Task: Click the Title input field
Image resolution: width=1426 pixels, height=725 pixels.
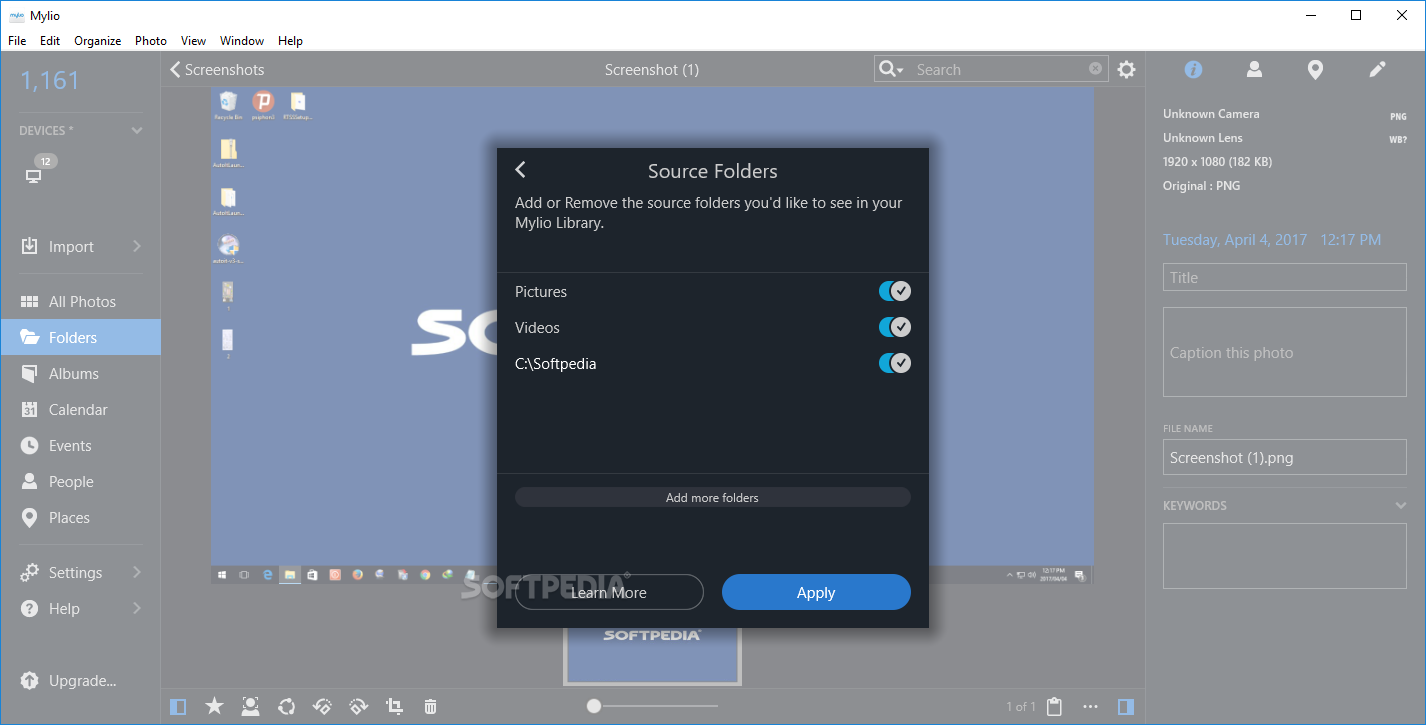Action: (1285, 277)
